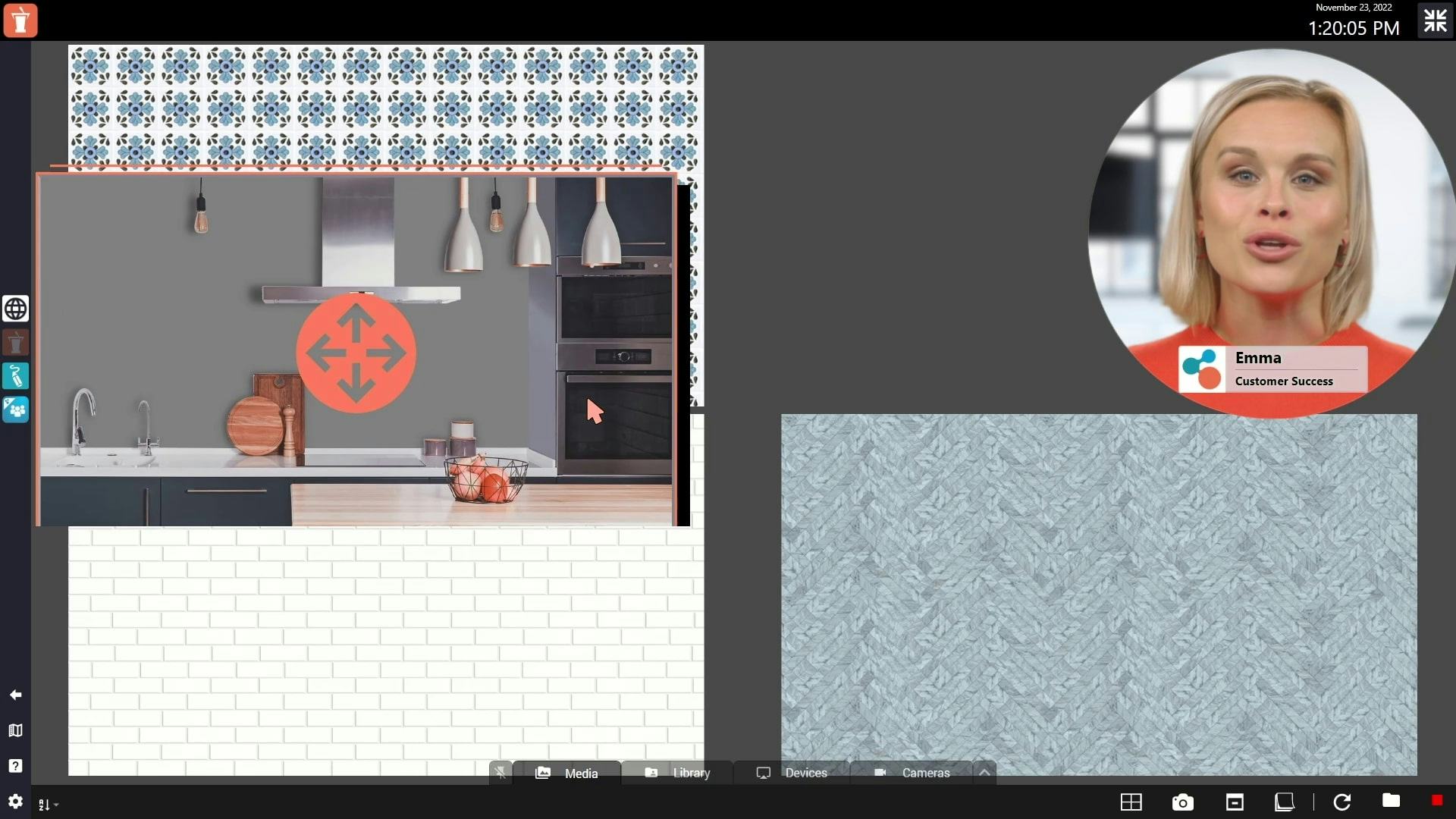Viewport: 1456px width, 819px height.
Task: Collapse the slide window icon
Action: point(1235,802)
